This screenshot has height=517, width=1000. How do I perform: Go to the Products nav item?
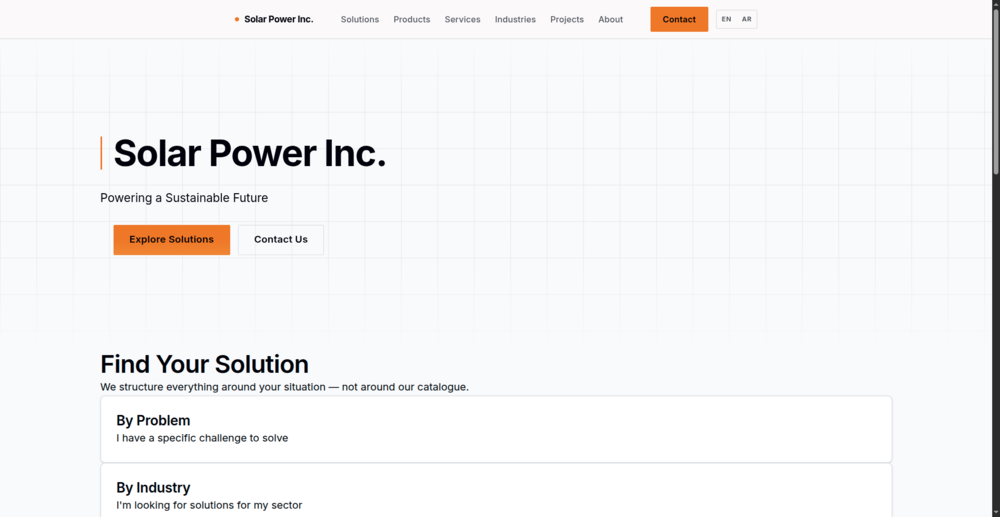click(411, 19)
